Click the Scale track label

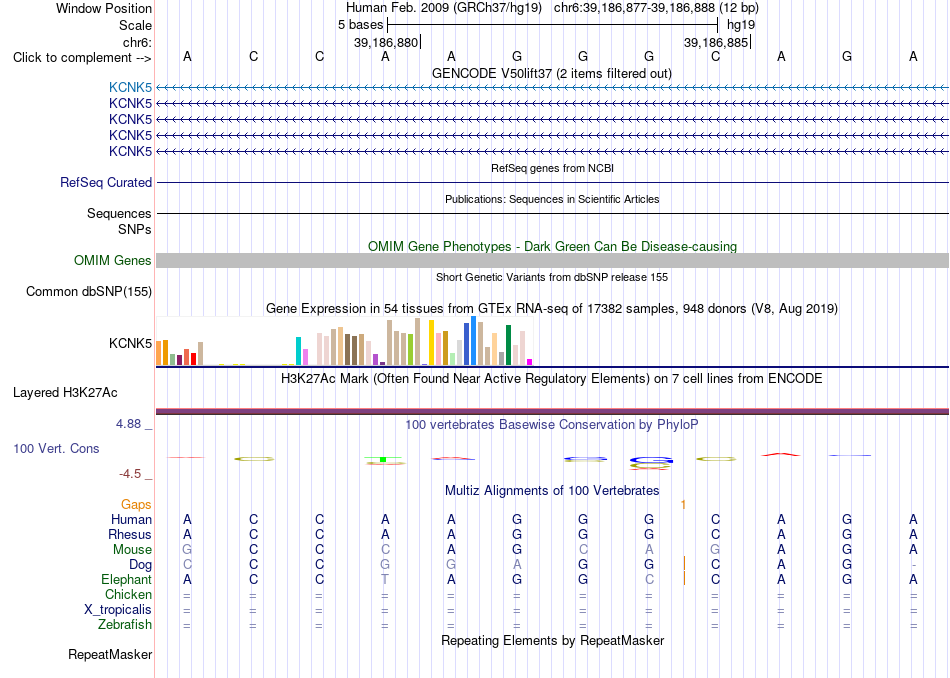click(135, 25)
